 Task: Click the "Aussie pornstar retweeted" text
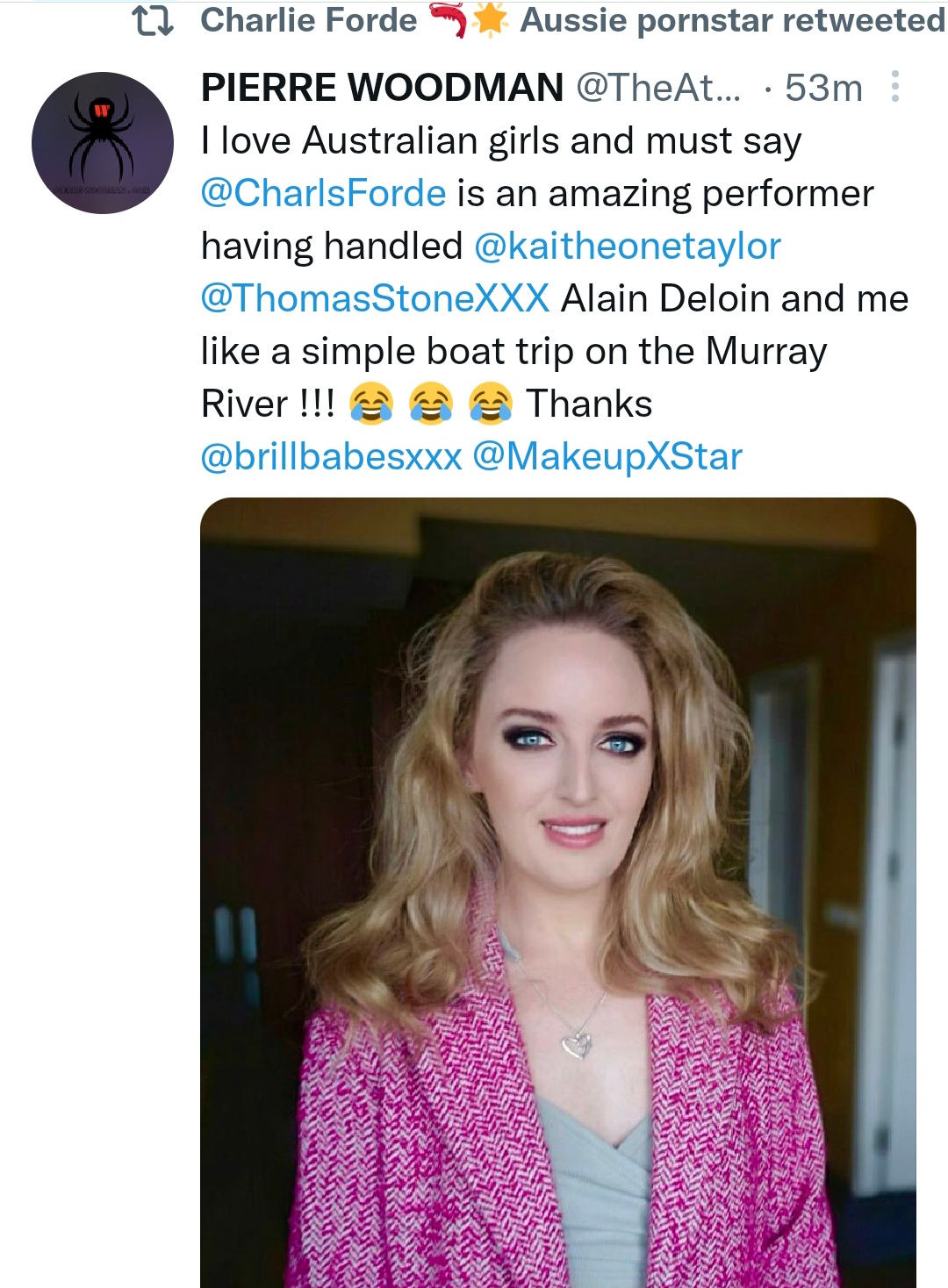click(x=732, y=20)
